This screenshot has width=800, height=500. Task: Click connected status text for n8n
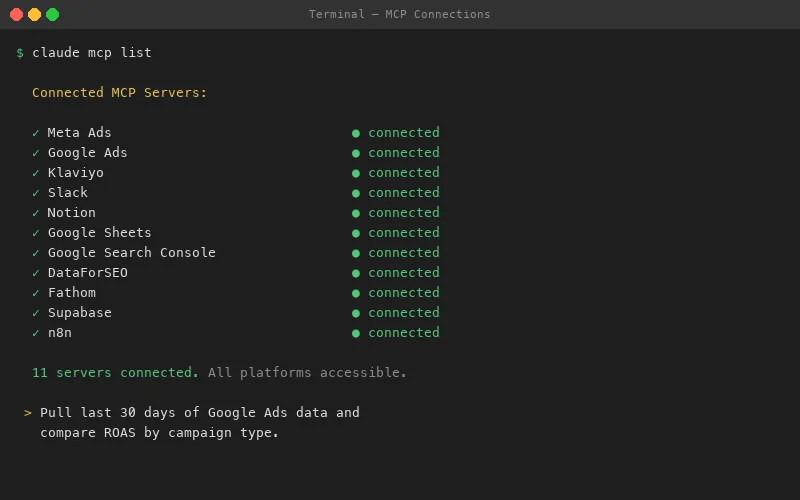coord(404,333)
